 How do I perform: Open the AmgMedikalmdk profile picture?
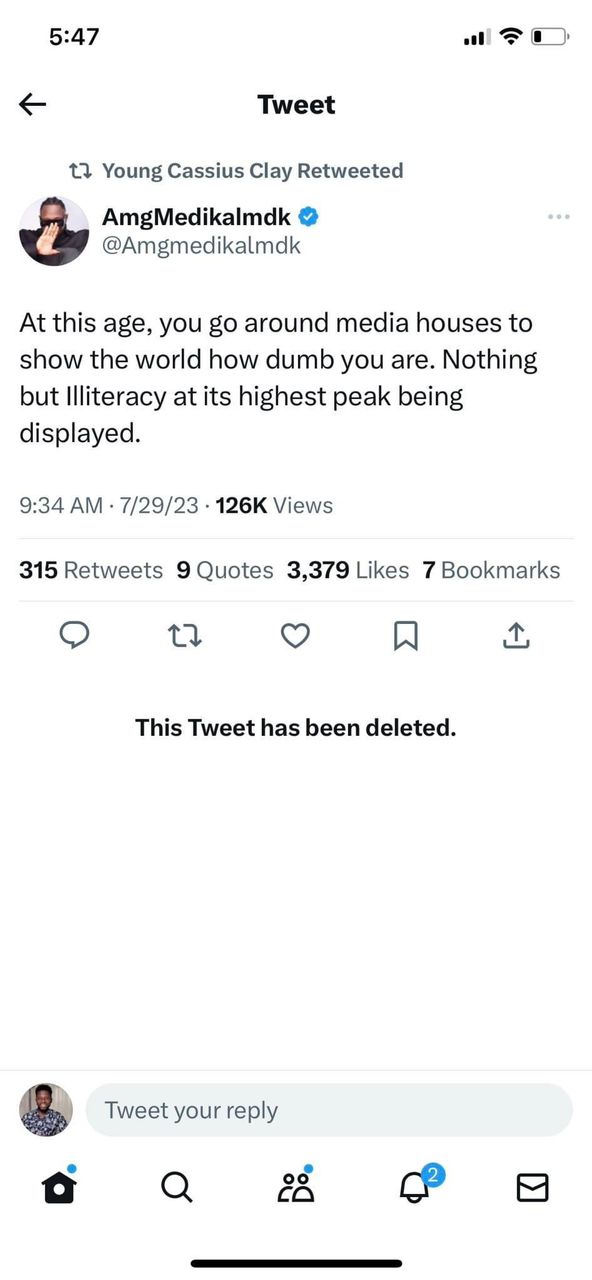click(x=54, y=231)
